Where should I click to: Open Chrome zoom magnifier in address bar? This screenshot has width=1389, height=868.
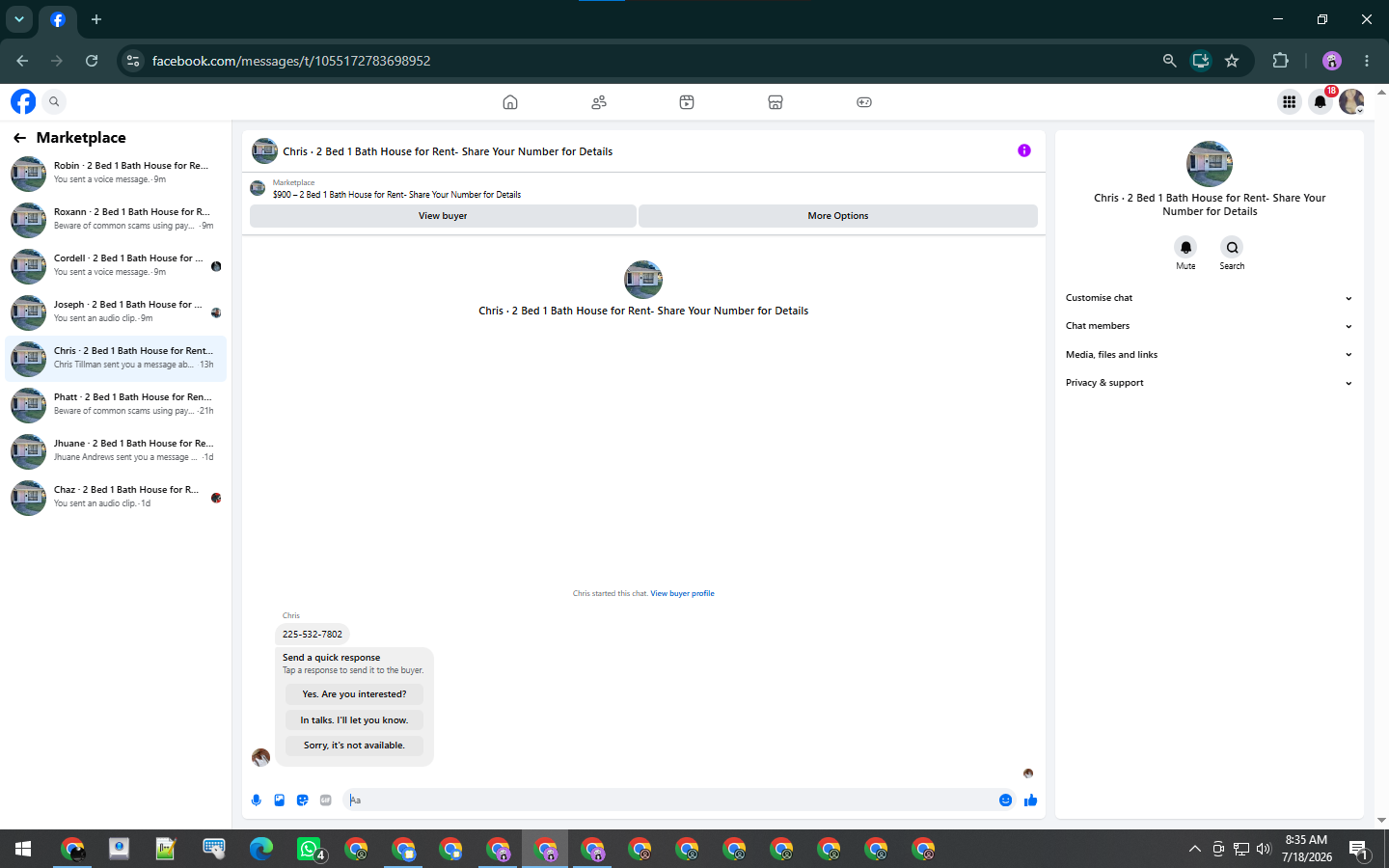[1169, 61]
